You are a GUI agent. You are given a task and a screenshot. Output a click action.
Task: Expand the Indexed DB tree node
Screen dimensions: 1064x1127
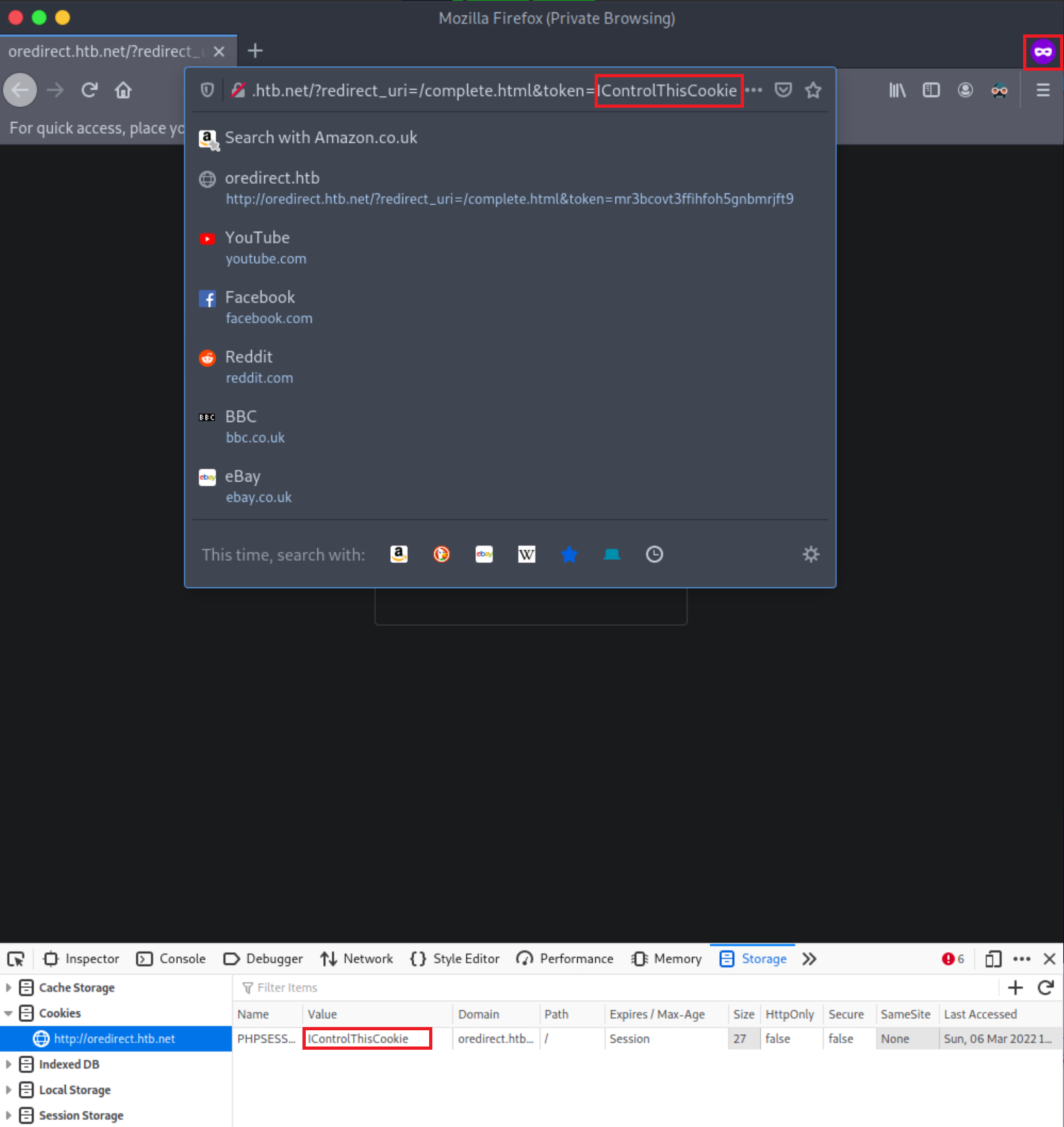(x=8, y=1064)
